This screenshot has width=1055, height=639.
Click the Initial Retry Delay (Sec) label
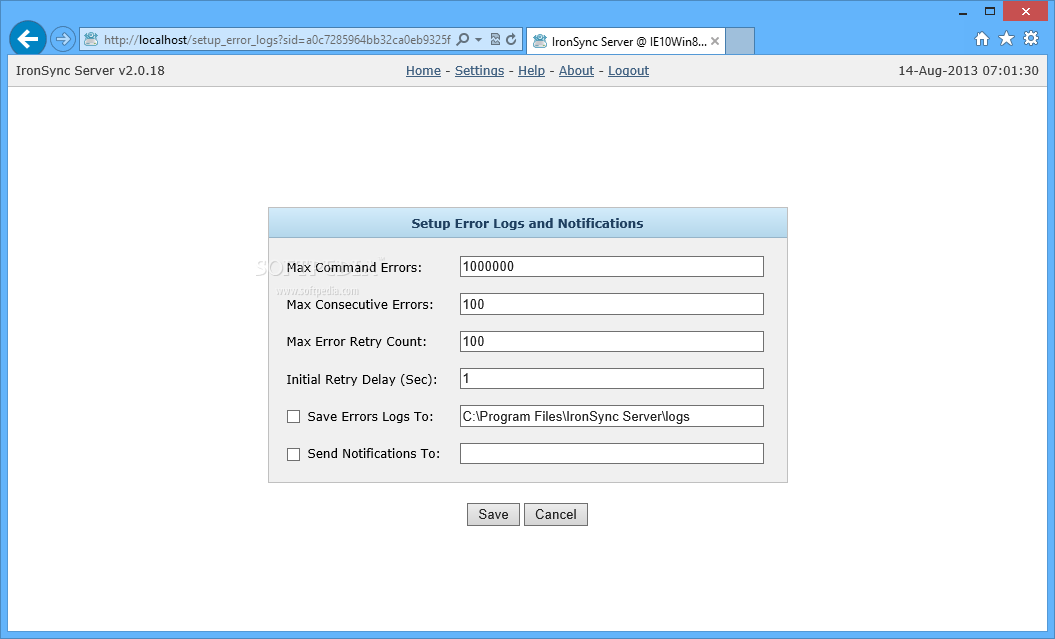point(362,379)
